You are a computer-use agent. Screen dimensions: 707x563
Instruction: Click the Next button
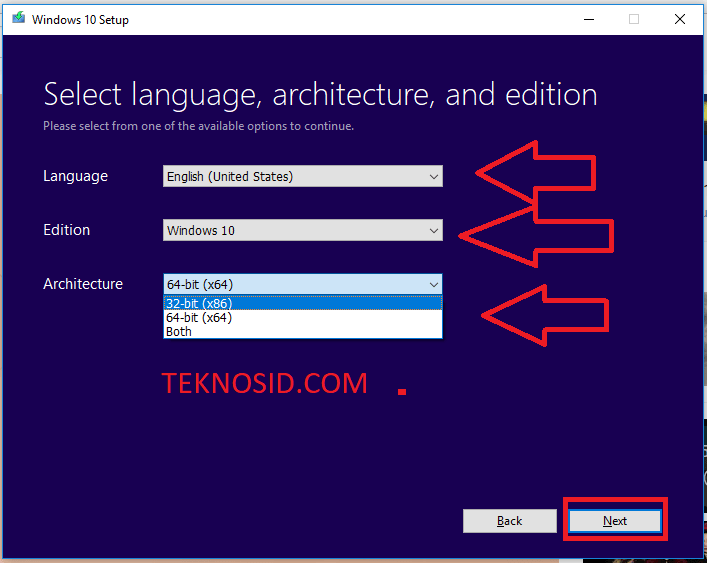(x=615, y=521)
